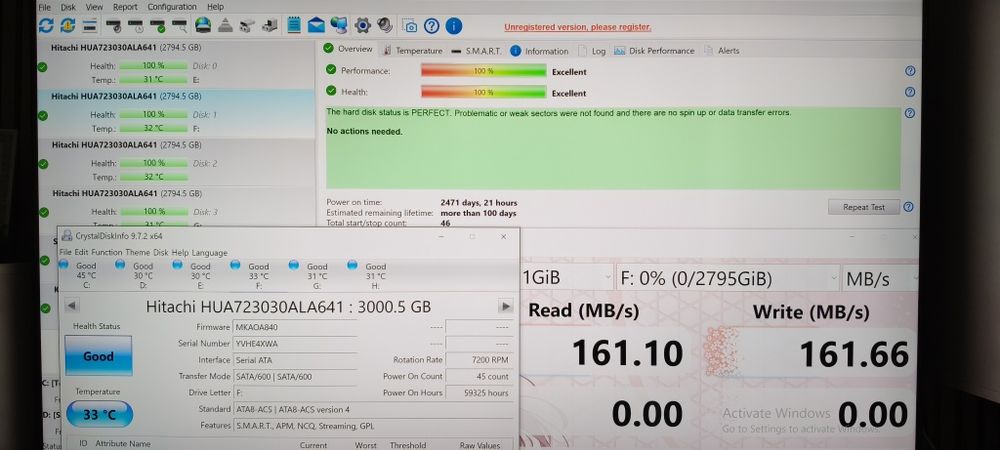Click the Health 100 % gradient bar in Overview
The height and width of the screenshot is (450, 1000).
pos(483,92)
